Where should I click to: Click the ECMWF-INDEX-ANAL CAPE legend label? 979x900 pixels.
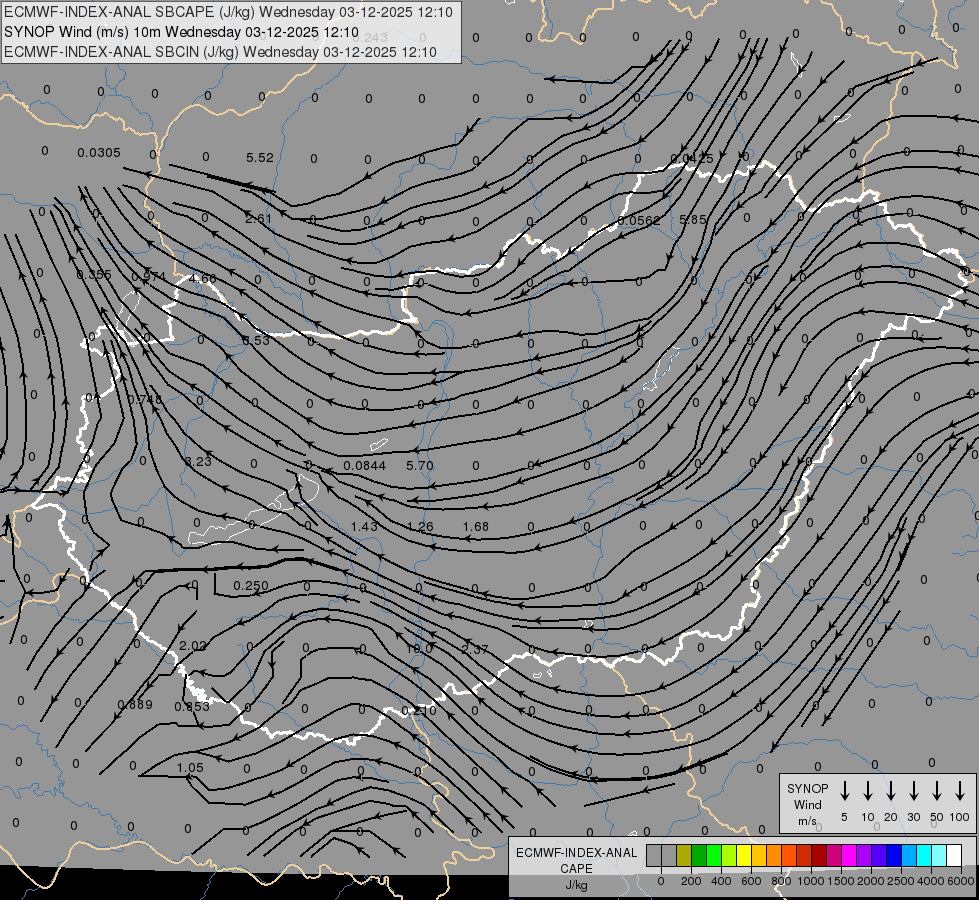click(576, 861)
